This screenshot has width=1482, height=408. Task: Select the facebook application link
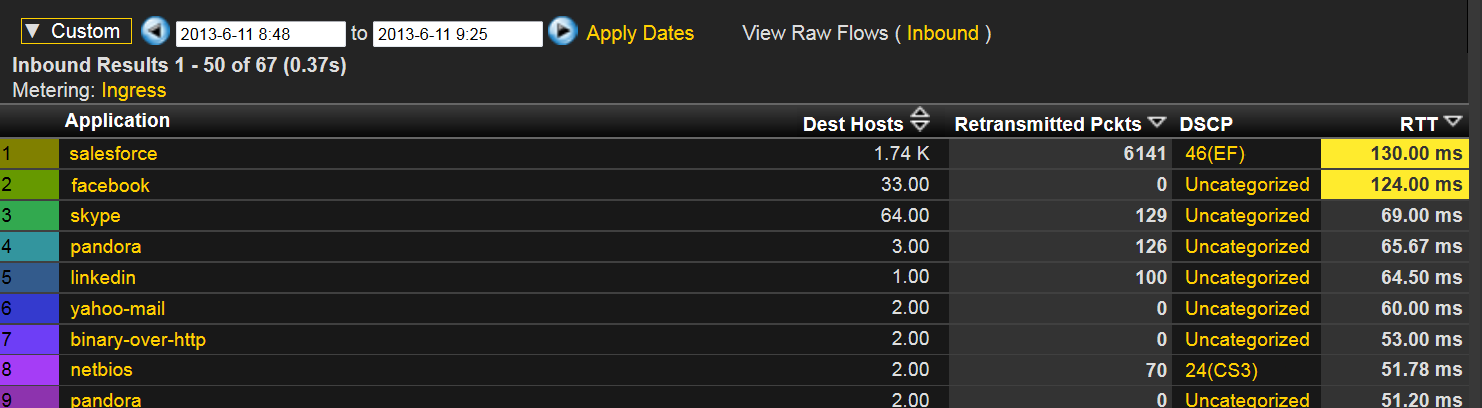110,185
